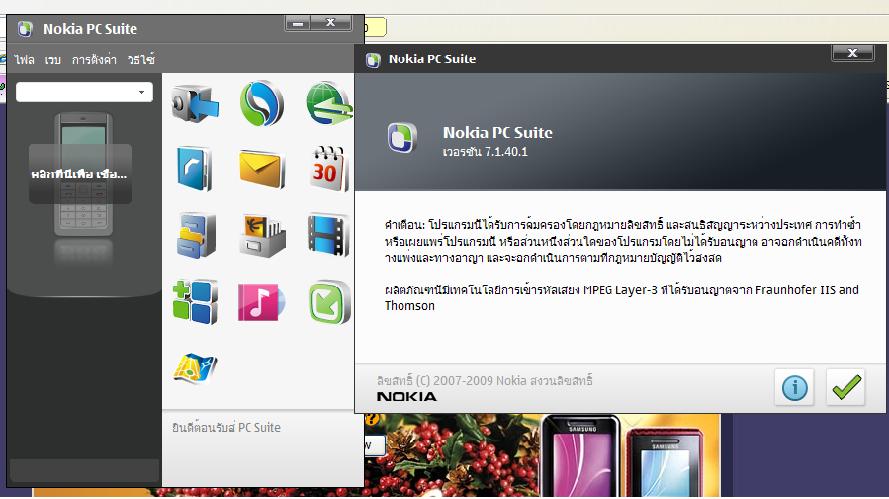Open the Maps icon
The height and width of the screenshot is (499, 889).
click(195, 369)
